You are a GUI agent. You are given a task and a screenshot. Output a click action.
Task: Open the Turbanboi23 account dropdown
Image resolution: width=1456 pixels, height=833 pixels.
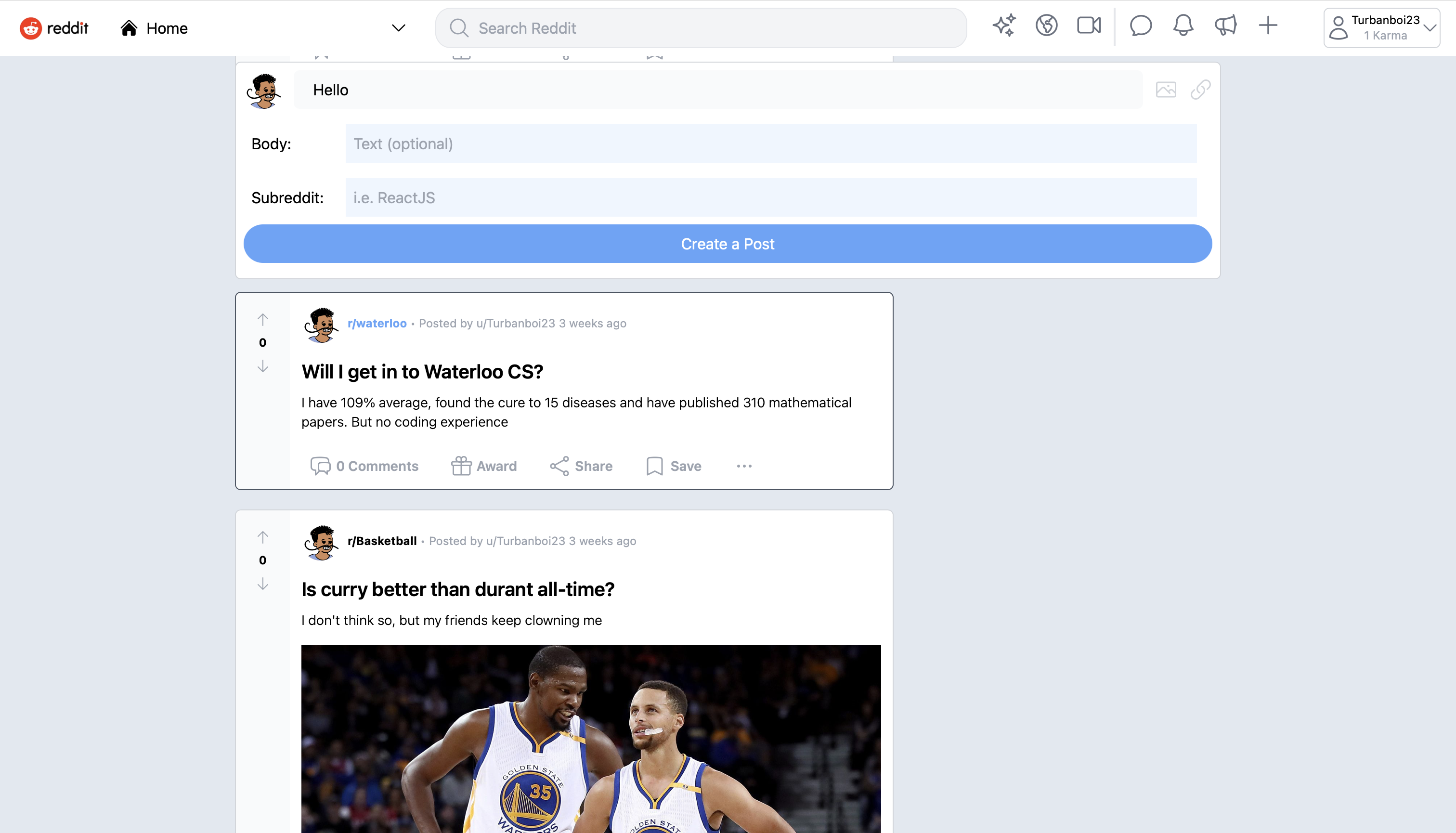point(1381,27)
